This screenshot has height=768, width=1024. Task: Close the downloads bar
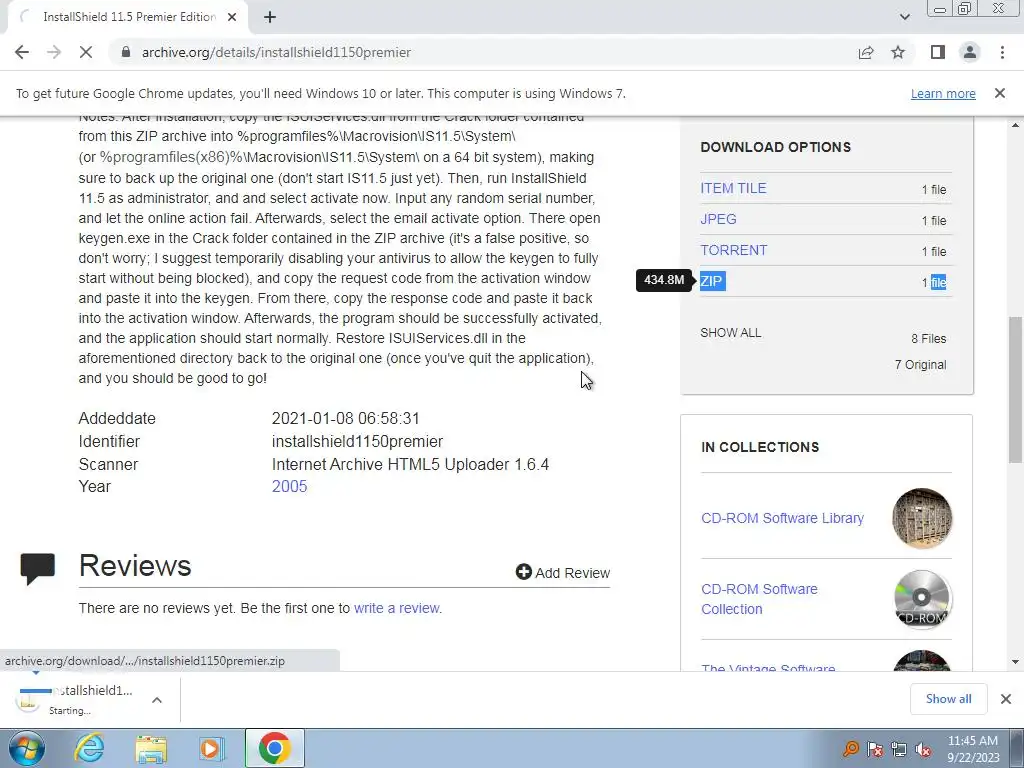[1006, 699]
